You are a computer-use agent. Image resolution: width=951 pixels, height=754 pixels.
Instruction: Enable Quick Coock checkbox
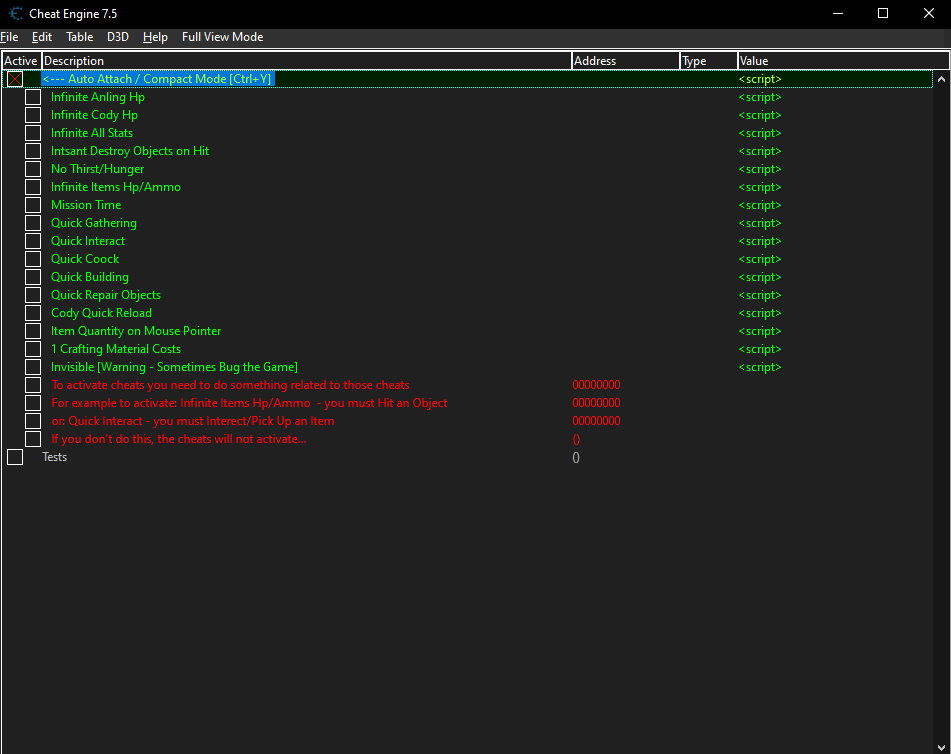pos(33,259)
